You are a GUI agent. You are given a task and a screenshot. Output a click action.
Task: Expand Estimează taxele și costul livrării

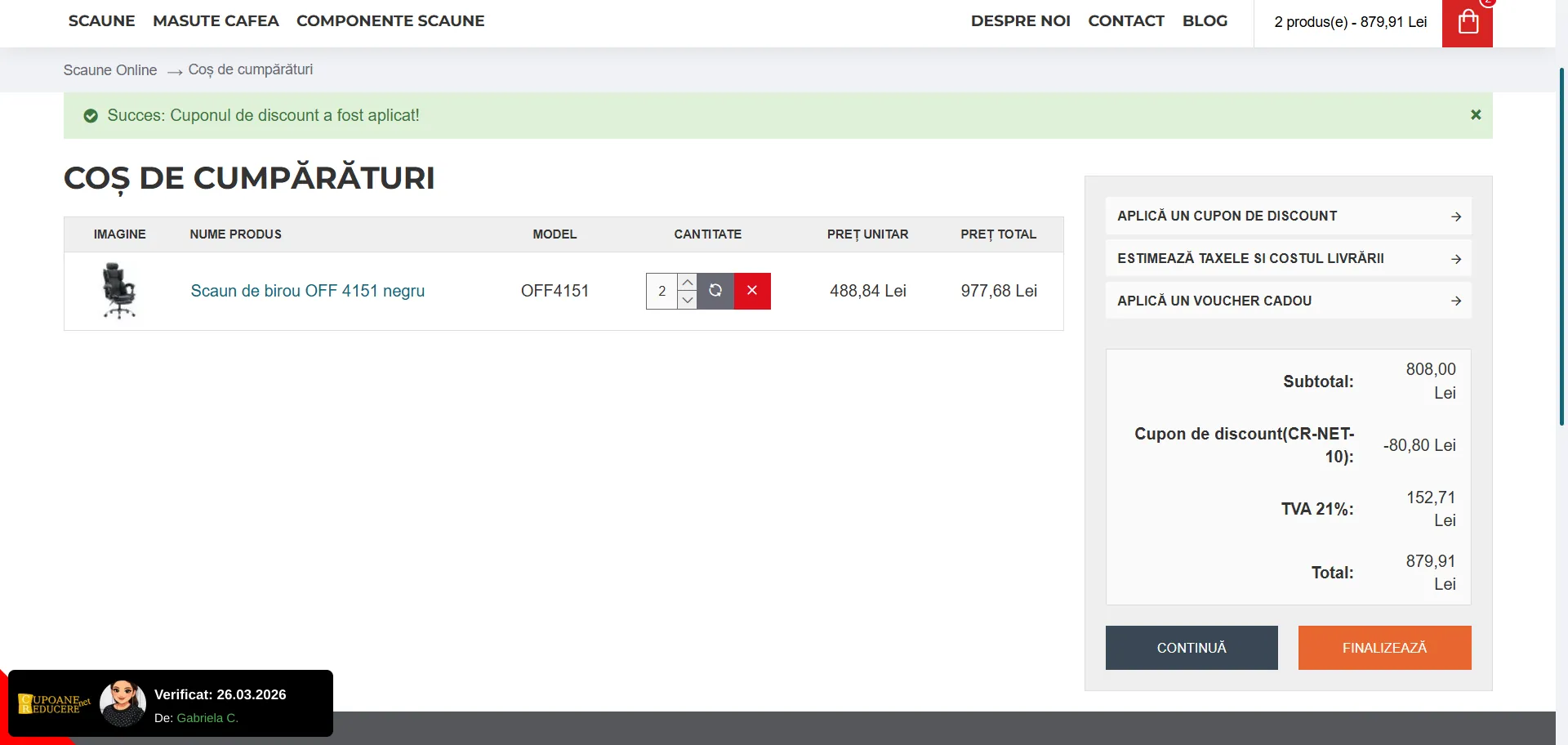click(1288, 259)
